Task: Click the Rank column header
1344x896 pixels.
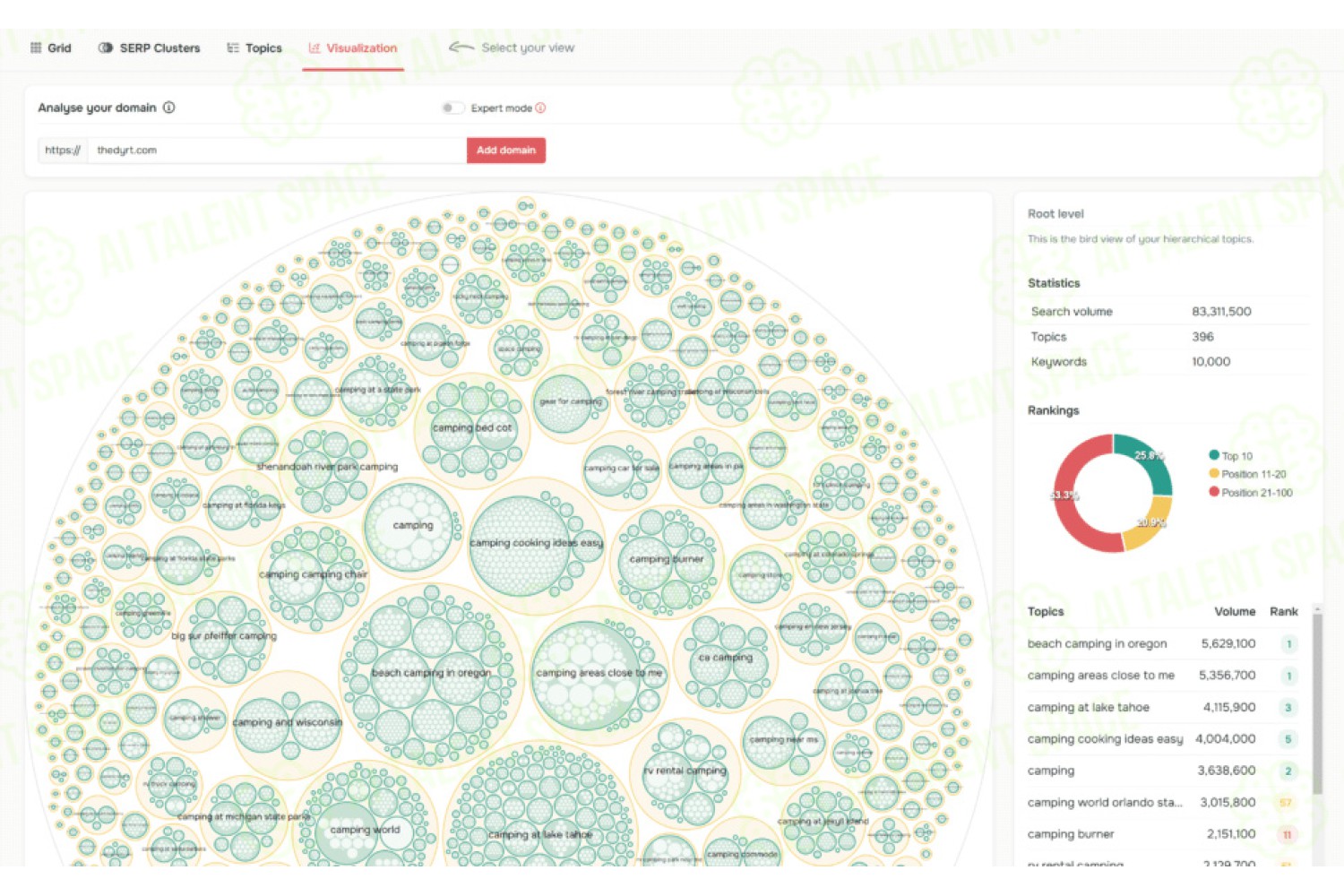Action: (1284, 612)
